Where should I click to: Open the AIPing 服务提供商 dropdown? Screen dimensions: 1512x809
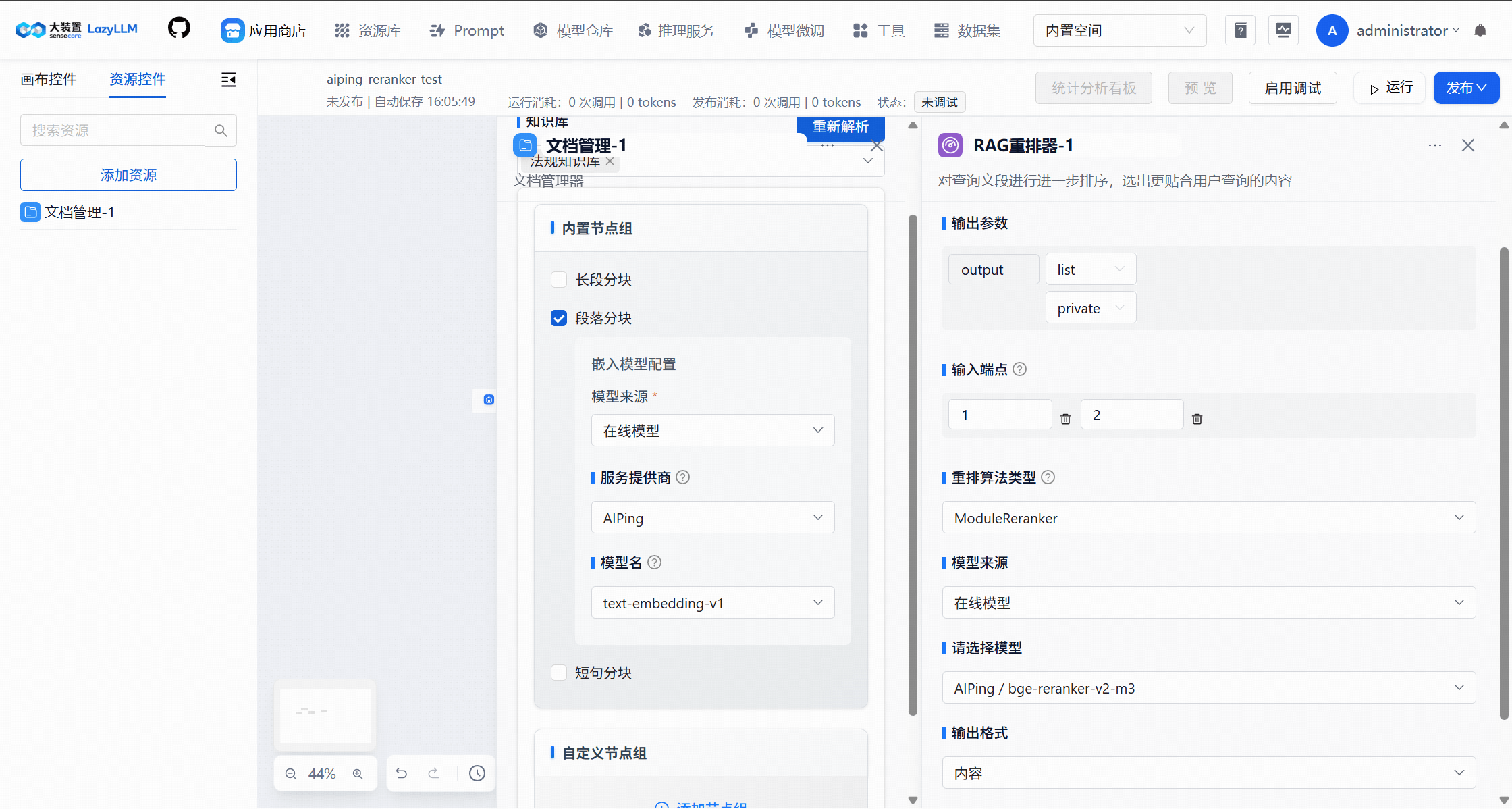click(x=712, y=517)
